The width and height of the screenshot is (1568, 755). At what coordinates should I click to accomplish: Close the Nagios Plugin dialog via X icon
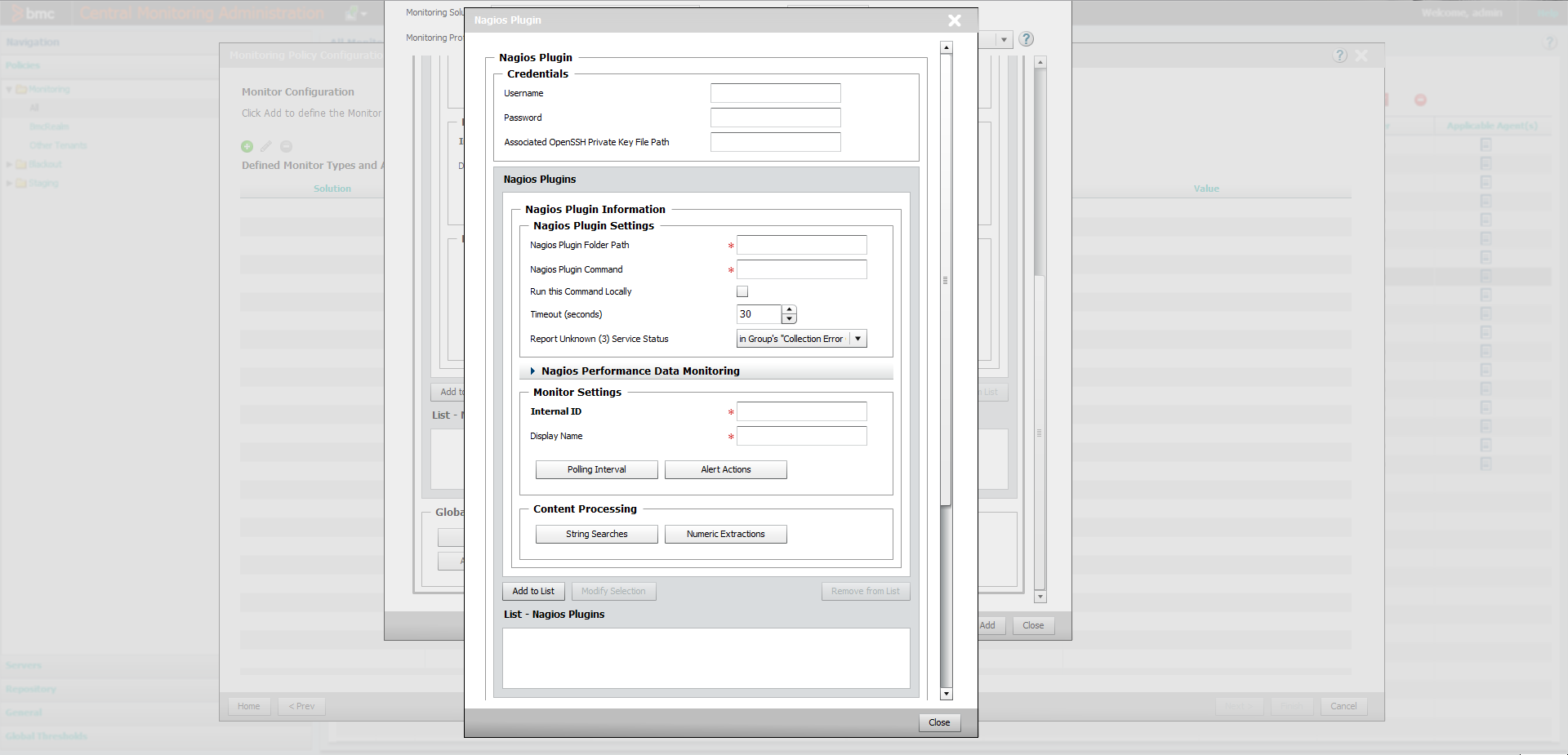[x=954, y=20]
